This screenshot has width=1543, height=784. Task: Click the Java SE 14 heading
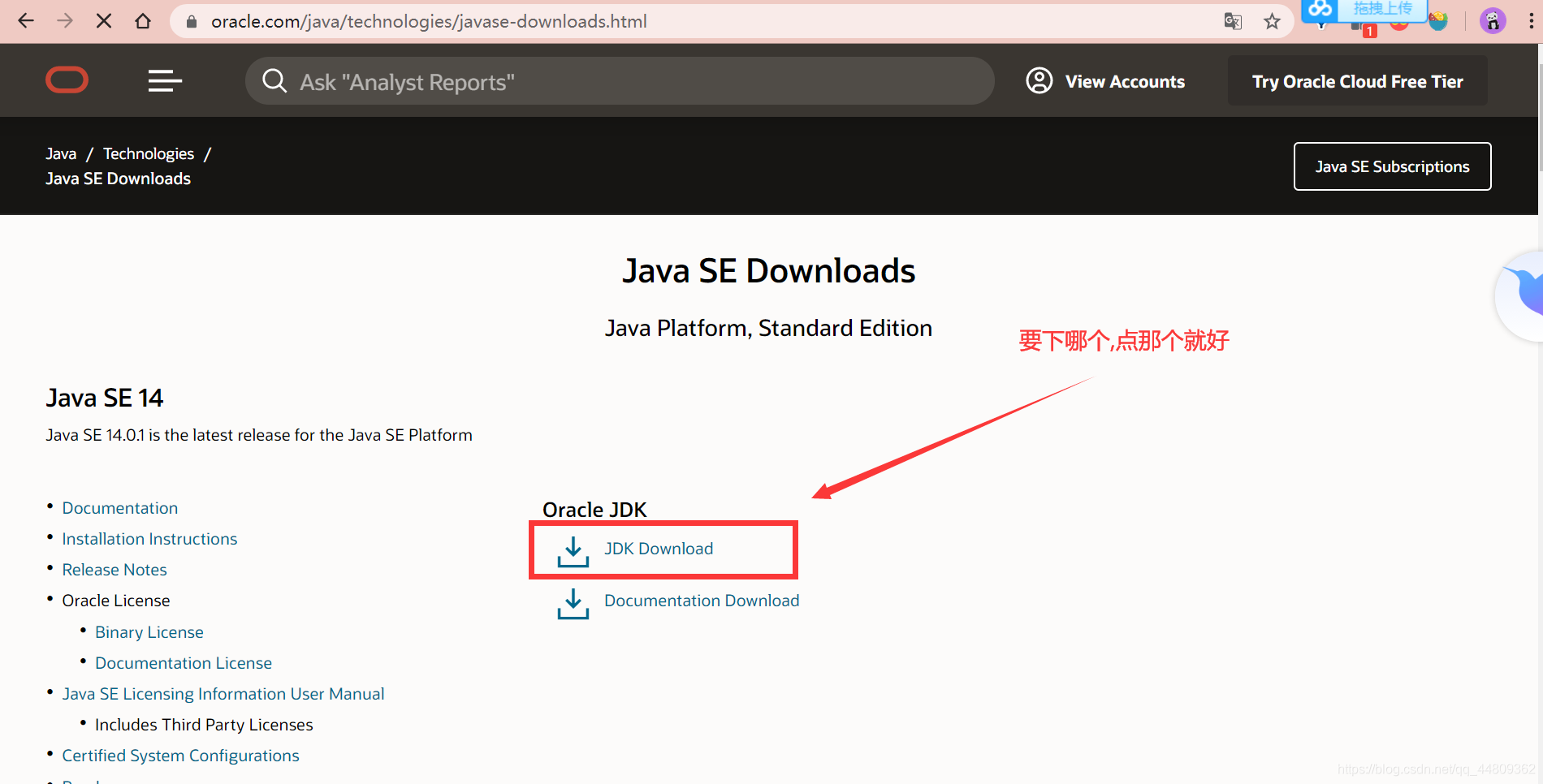105,398
